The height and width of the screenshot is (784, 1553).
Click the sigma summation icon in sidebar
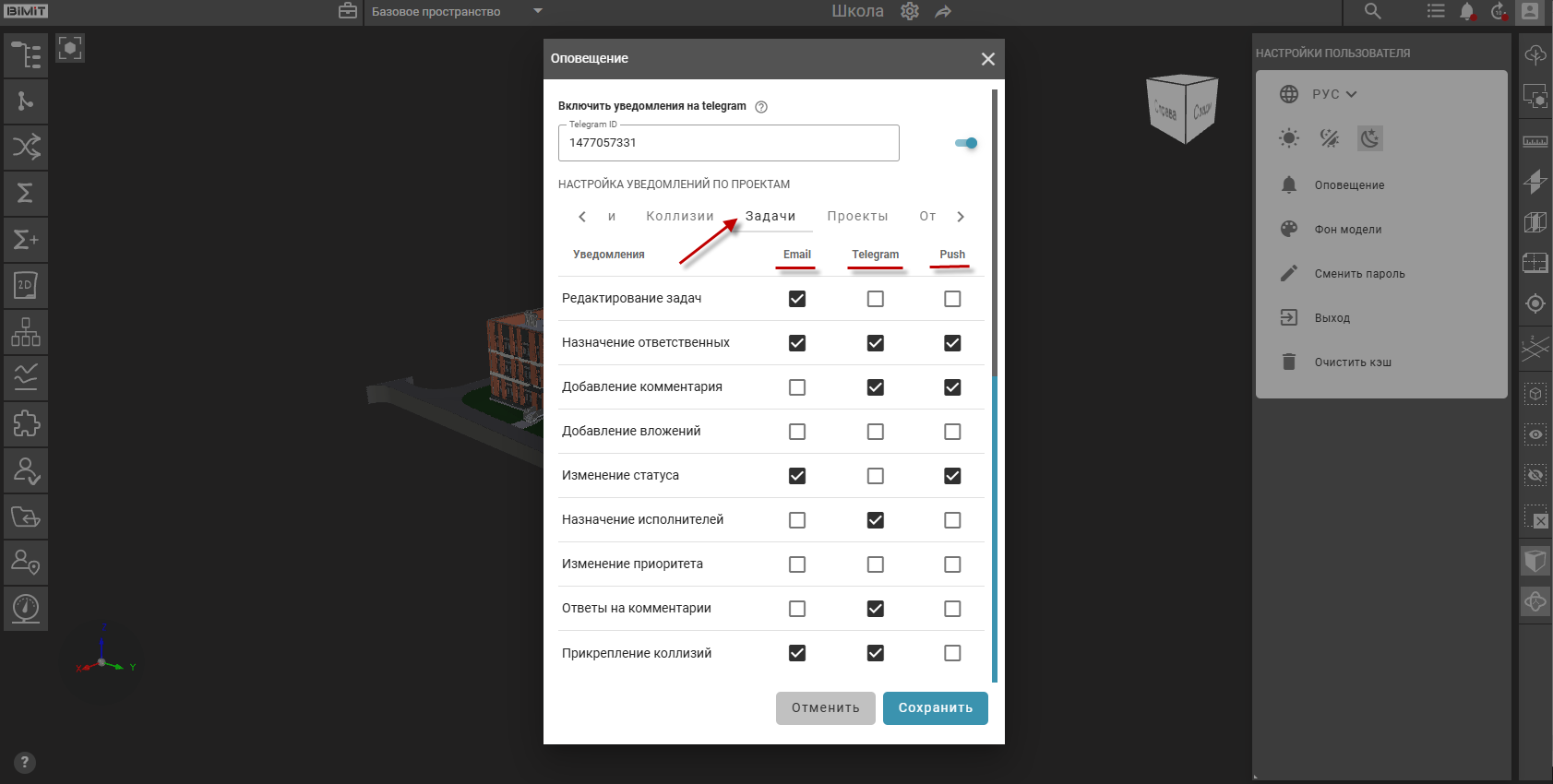[x=26, y=193]
